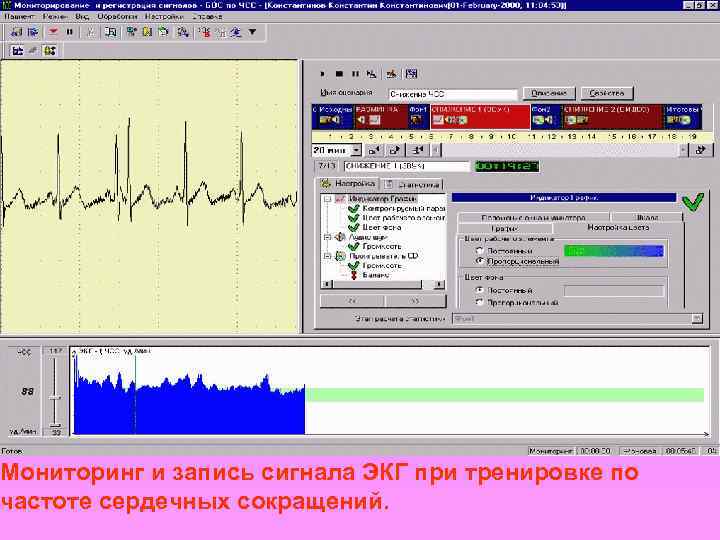Image resolution: width=720 pixels, height=540 pixels.
Task: Switch to the Настройка tab
Action: pos(348,184)
